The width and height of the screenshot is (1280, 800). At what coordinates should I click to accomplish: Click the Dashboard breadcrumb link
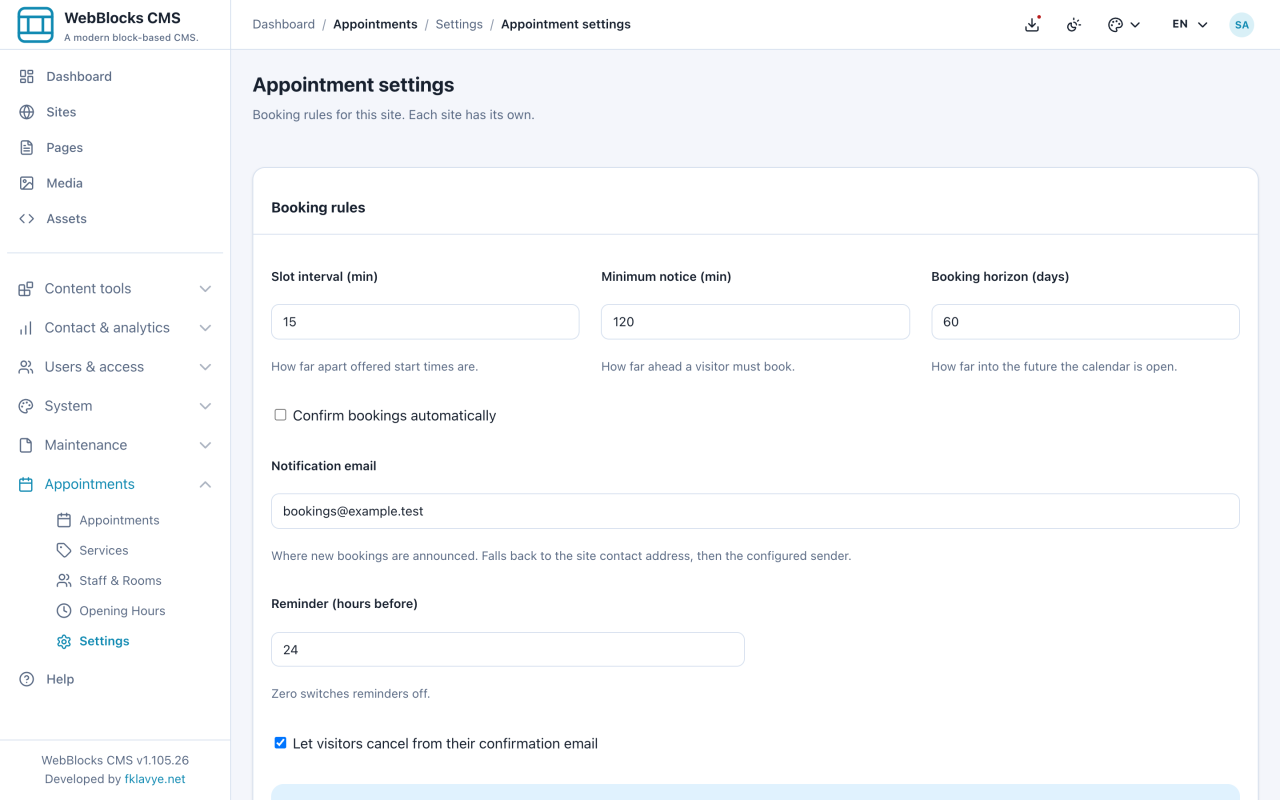click(284, 24)
